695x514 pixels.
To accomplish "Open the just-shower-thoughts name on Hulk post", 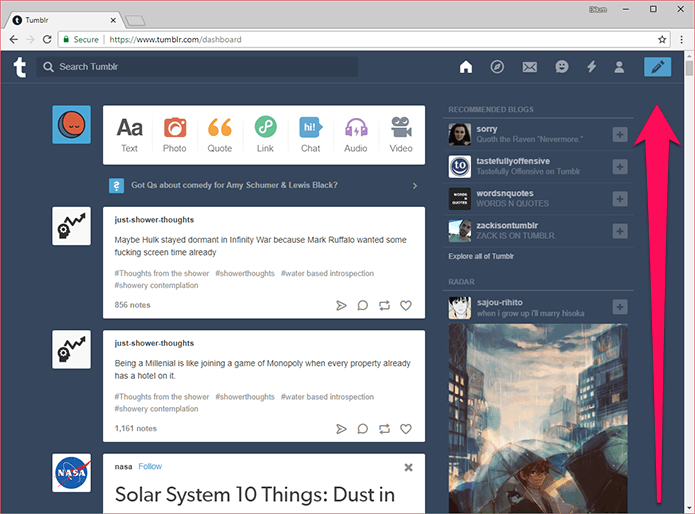I will [154, 220].
